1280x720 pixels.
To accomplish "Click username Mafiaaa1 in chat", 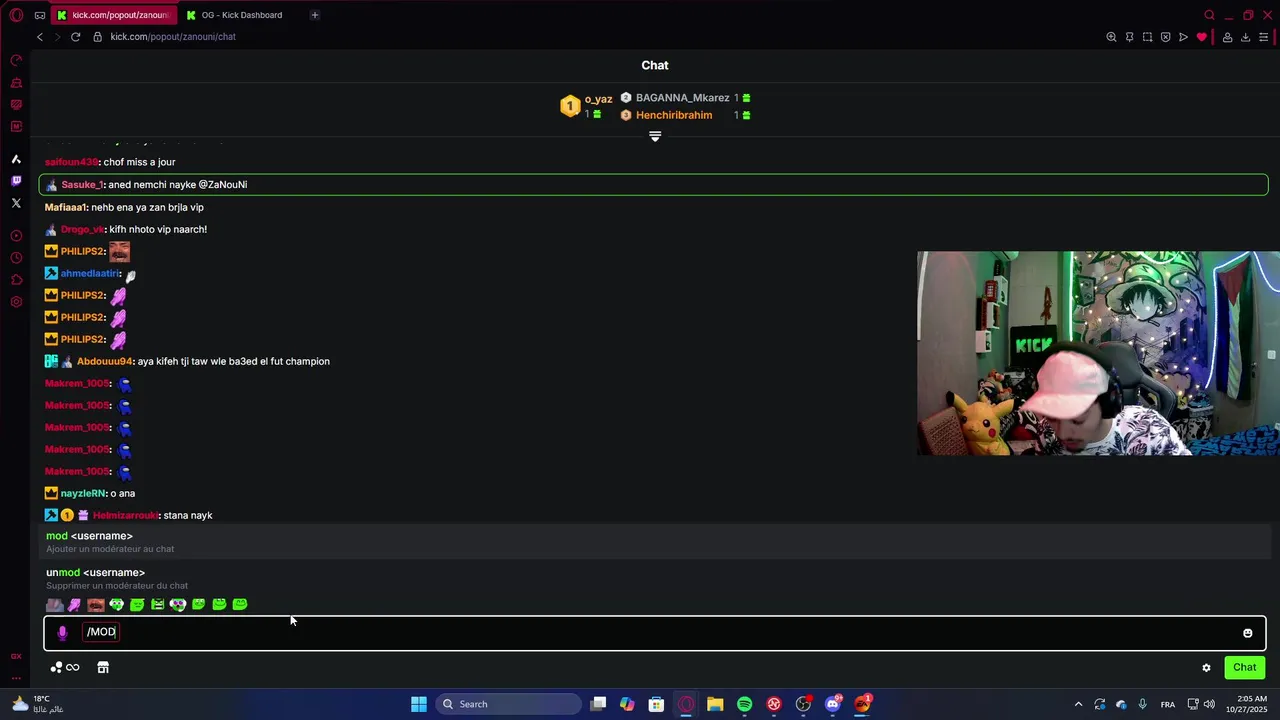I will click(x=66, y=208).
